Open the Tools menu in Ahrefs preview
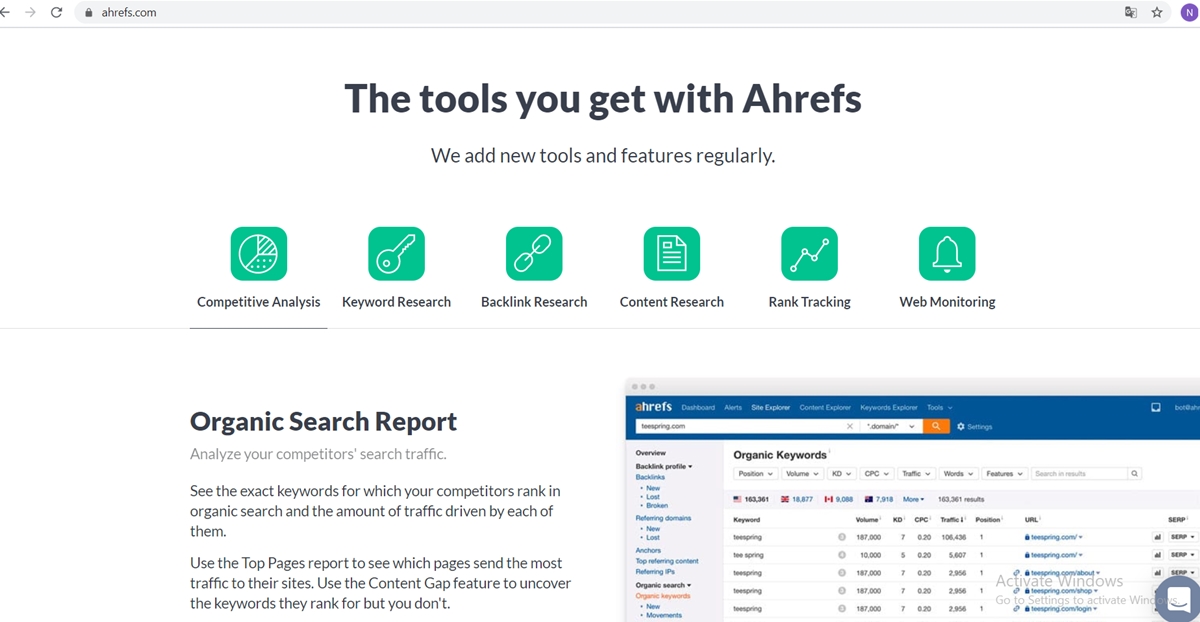 939,408
